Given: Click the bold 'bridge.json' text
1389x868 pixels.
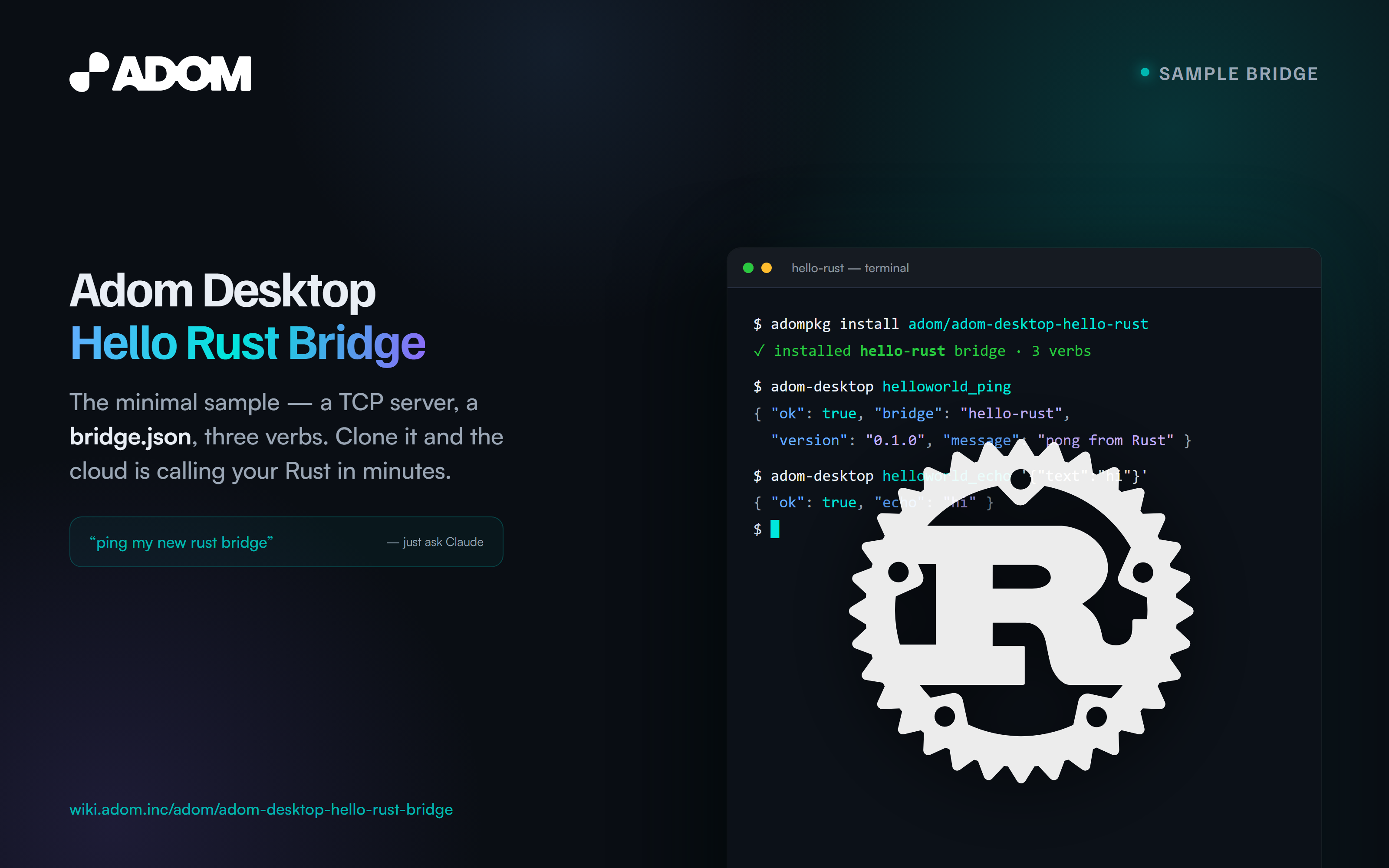Looking at the screenshot, I should [130, 437].
